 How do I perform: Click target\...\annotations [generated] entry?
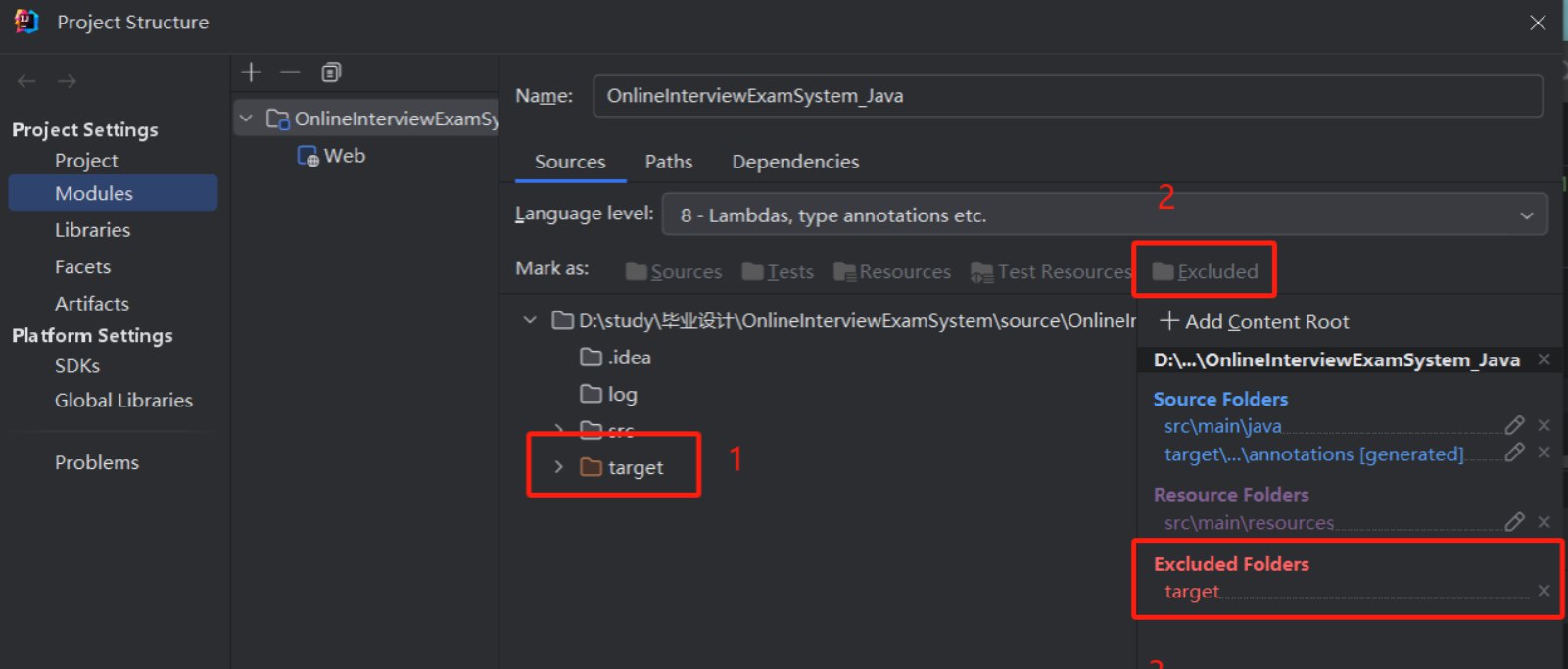[1313, 454]
